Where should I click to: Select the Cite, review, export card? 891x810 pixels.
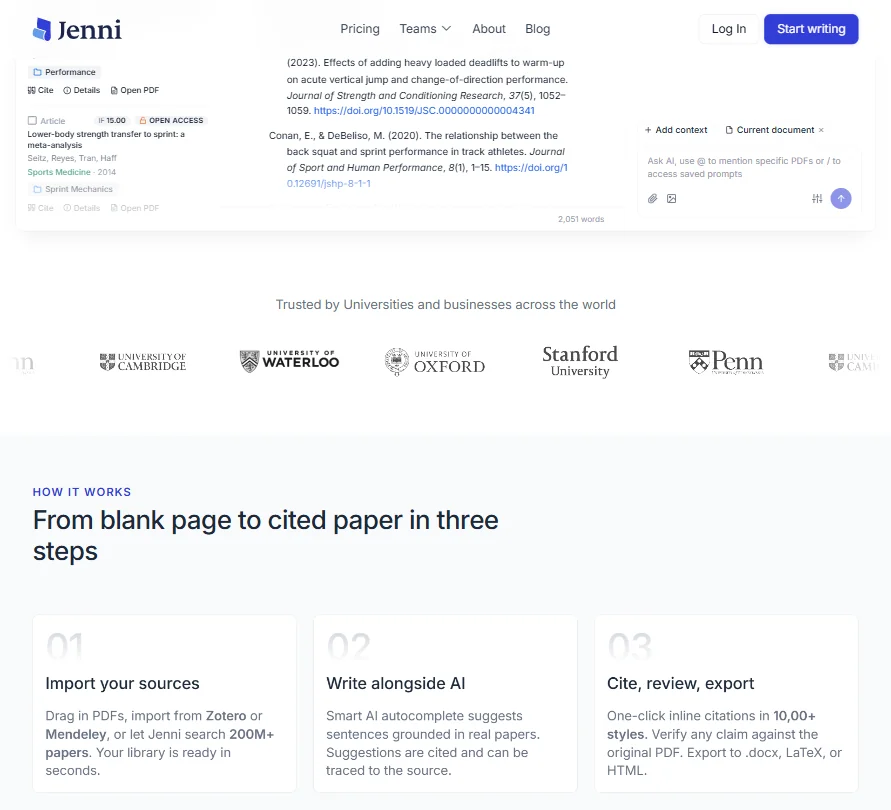click(726, 704)
